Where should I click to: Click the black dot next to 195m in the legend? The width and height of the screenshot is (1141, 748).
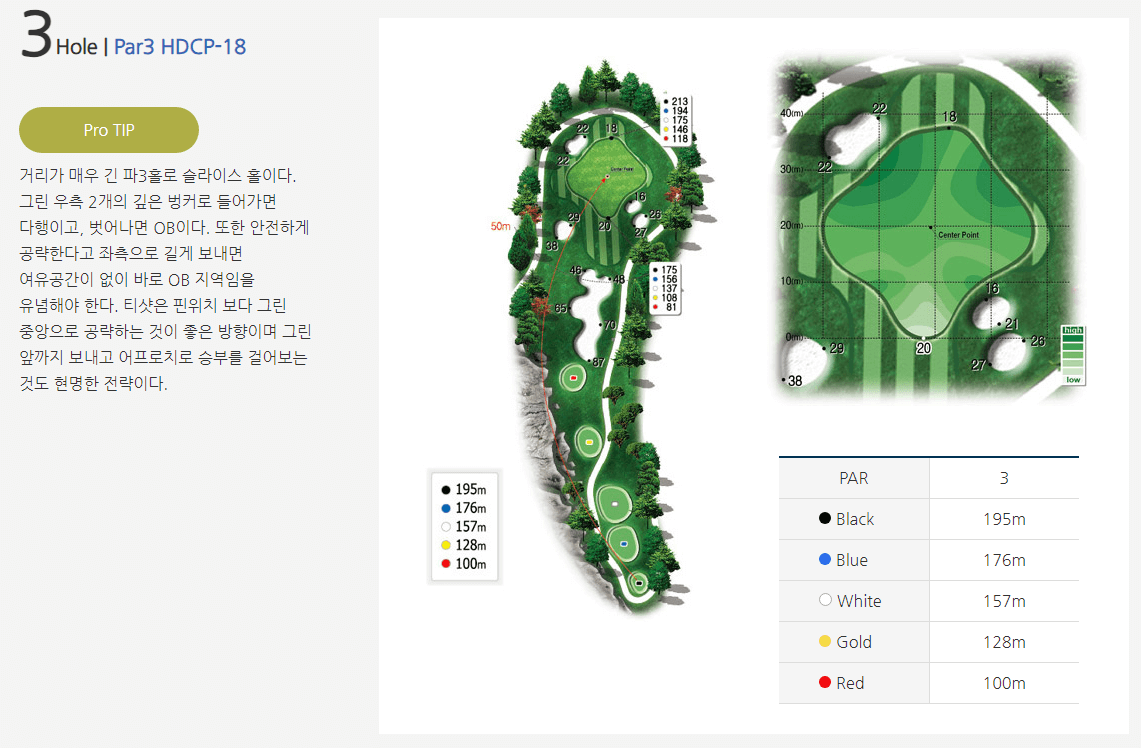click(445, 488)
